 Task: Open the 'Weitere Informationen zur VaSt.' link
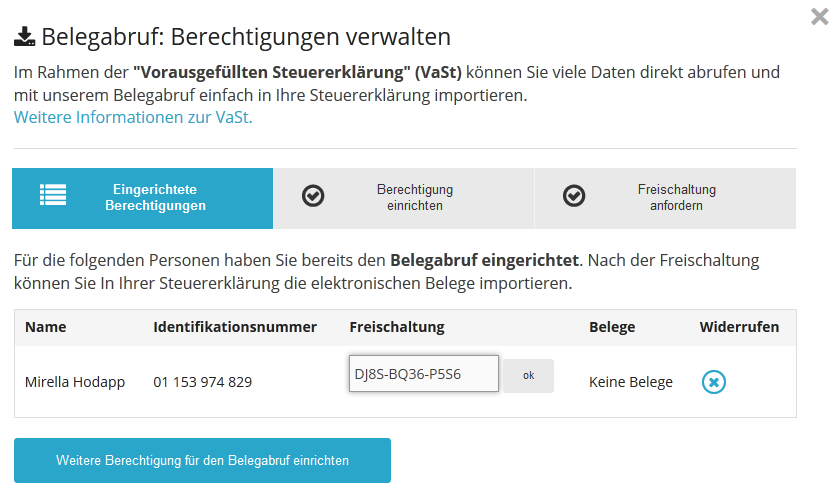[x=133, y=117]
